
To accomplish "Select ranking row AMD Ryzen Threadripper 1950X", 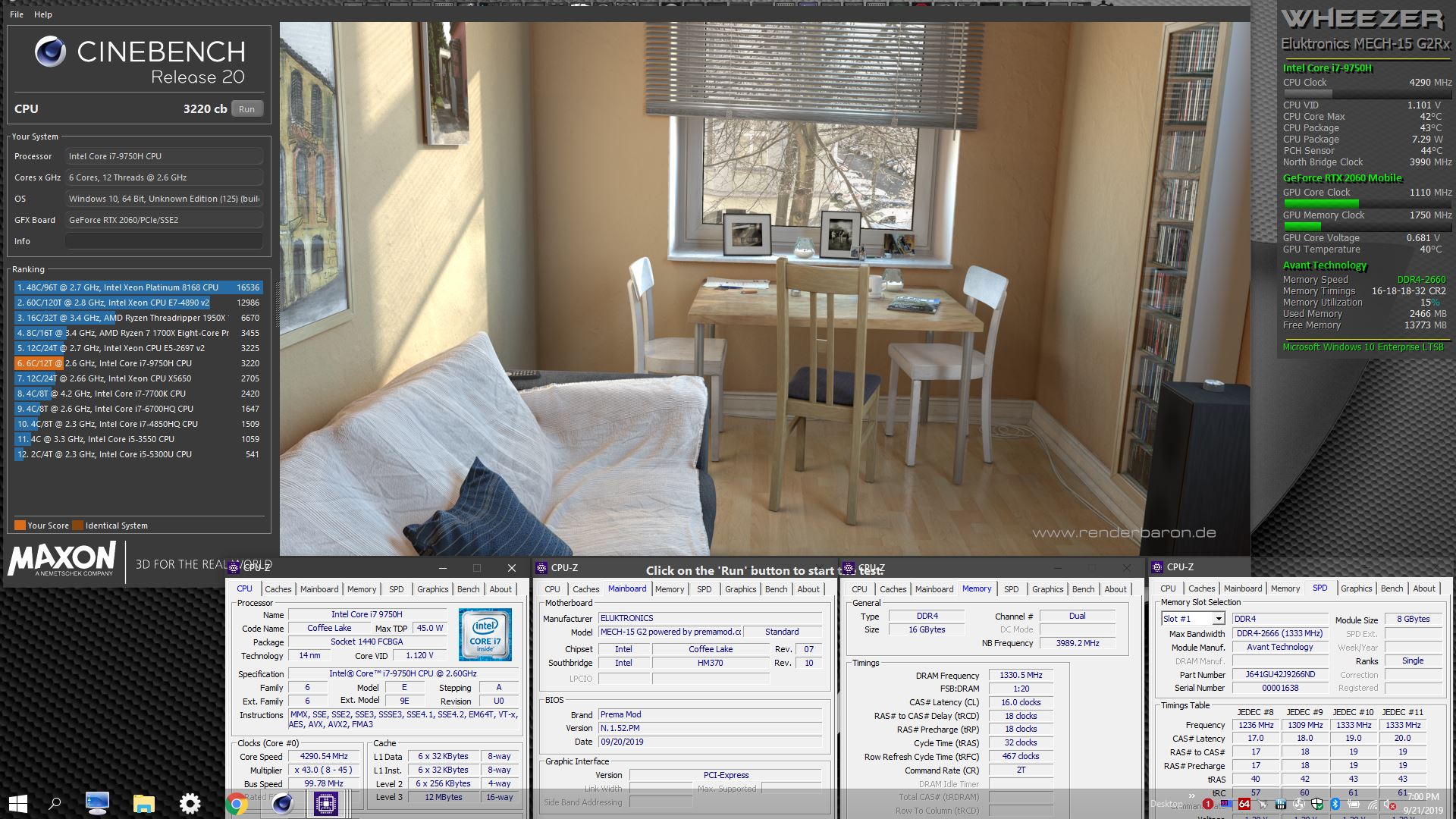I will [x=138, y=318].
